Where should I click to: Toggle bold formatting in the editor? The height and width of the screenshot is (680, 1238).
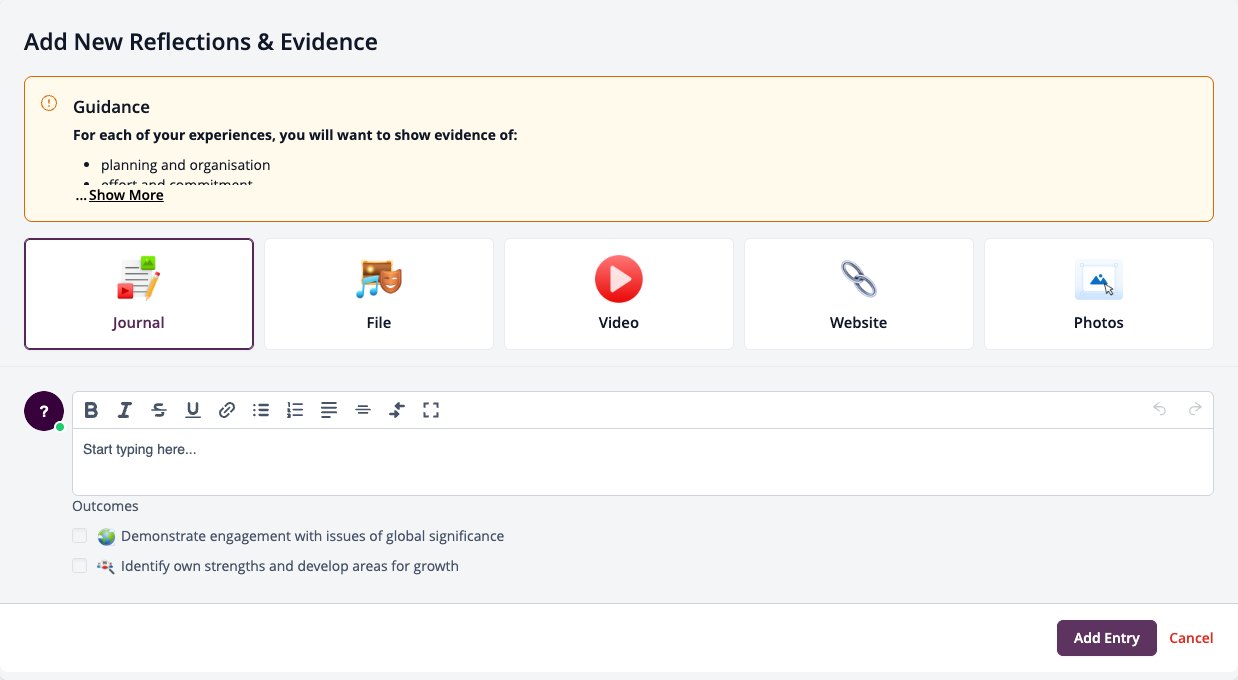coord(91,410)
